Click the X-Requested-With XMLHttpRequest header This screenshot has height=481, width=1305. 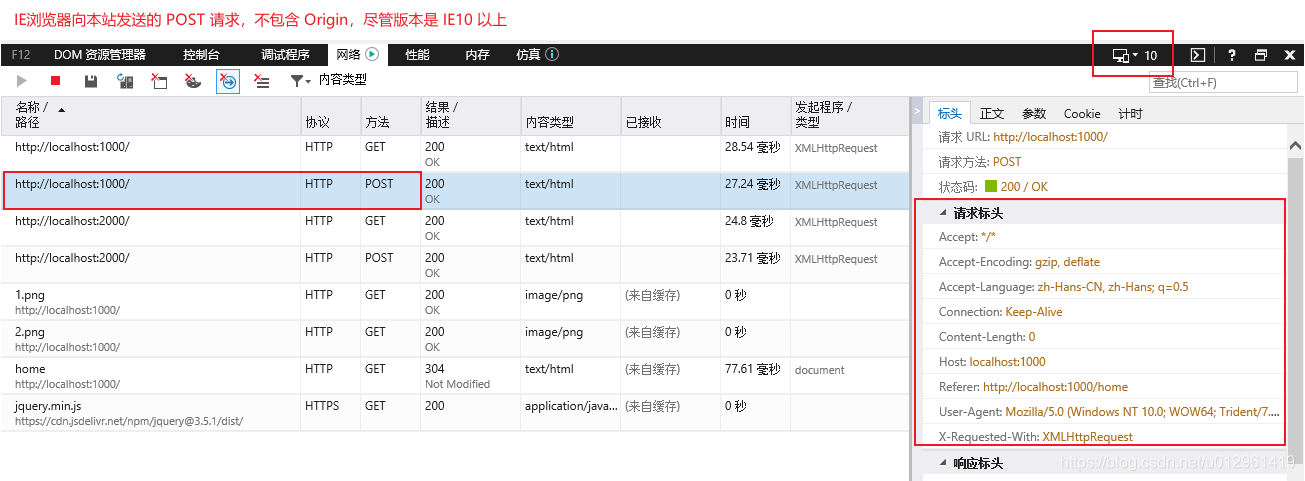pyautogui.click(x=1036, y=437)
